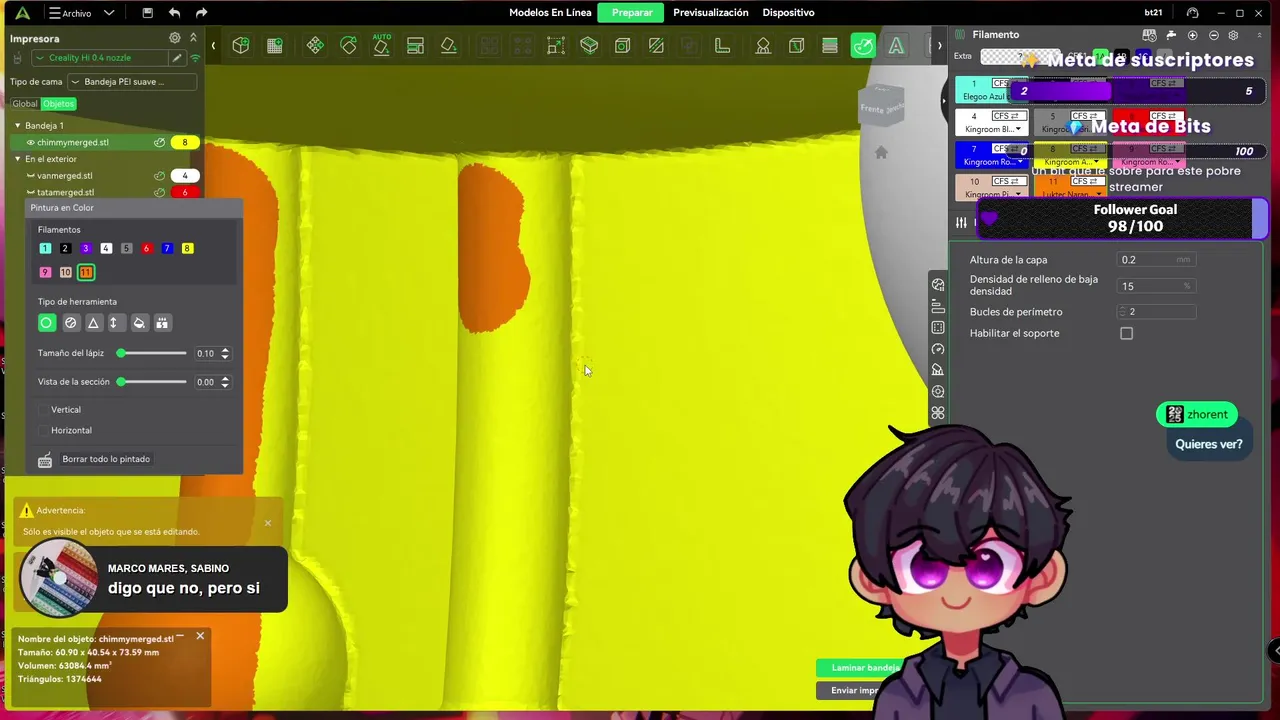Switch to the Dispositivo tab
This screenshot has width=1280, height=720.
click(x=788, y=13)
